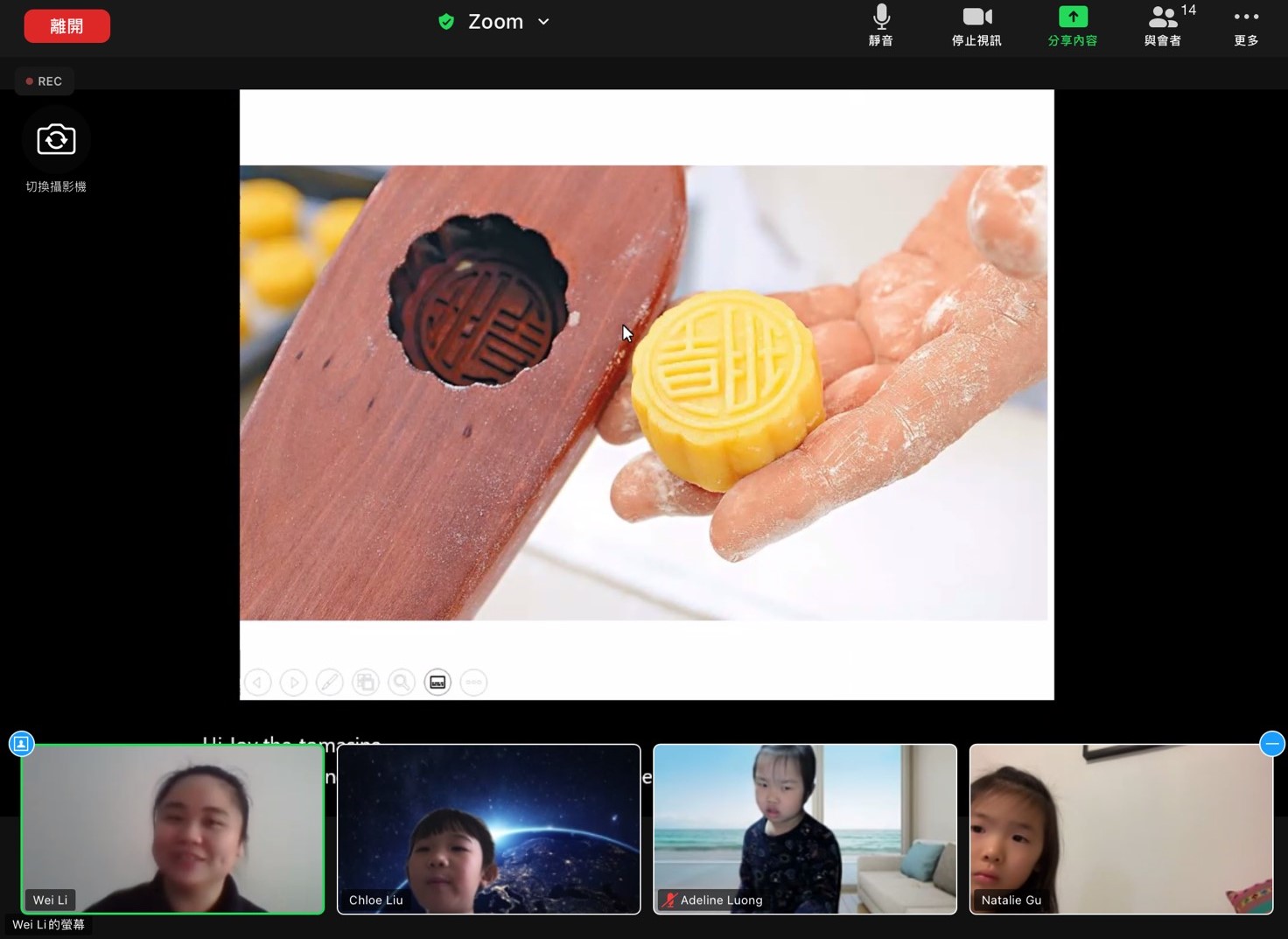Screen dimensions: 1288x939
Task: Click the REC recording indicator
Action: (x=44, y=81)
